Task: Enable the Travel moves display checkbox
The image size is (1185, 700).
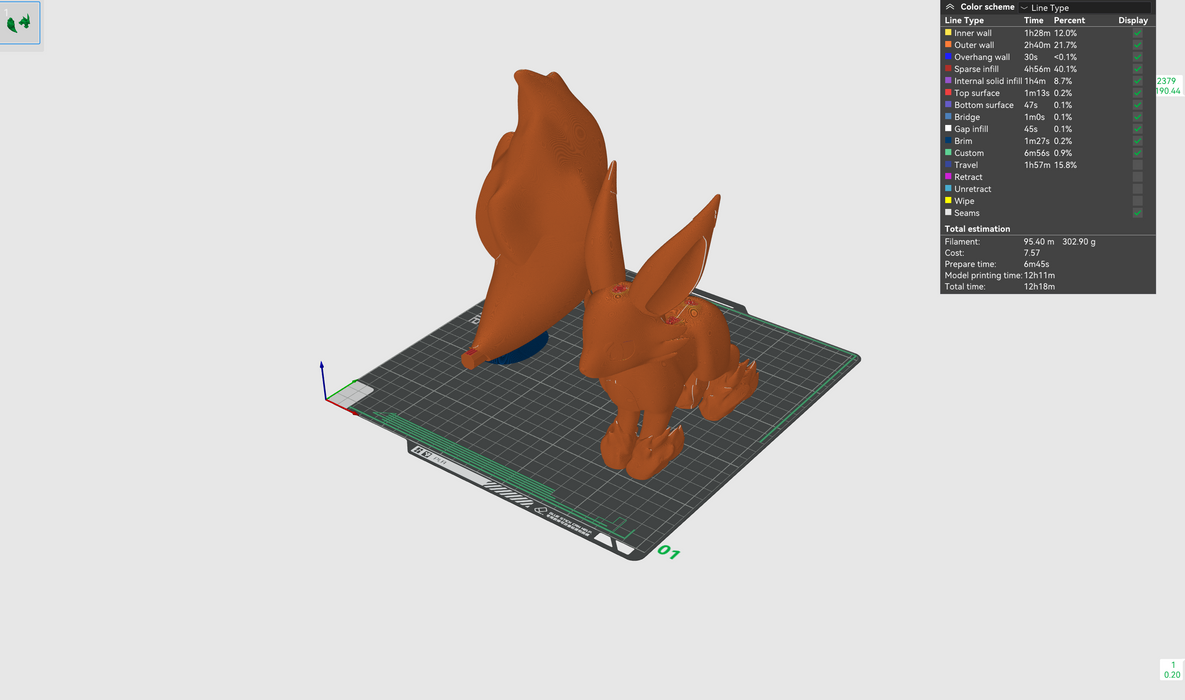Action: [x=1137, y=165]
